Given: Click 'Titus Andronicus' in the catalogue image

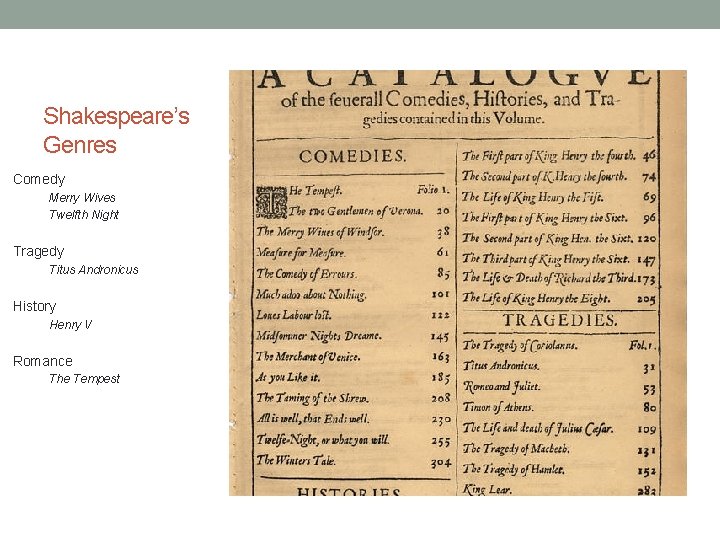Looking at the screenshot, I should pyautogui.click(x=501, y=366).
